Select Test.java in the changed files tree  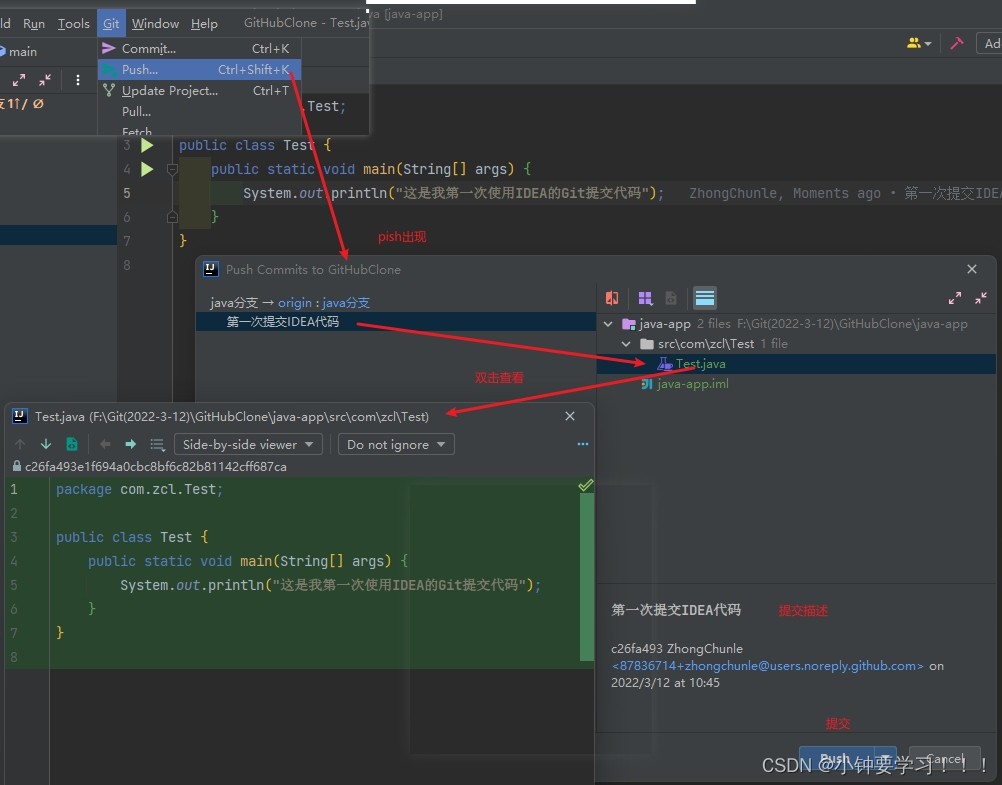(796, 364)
